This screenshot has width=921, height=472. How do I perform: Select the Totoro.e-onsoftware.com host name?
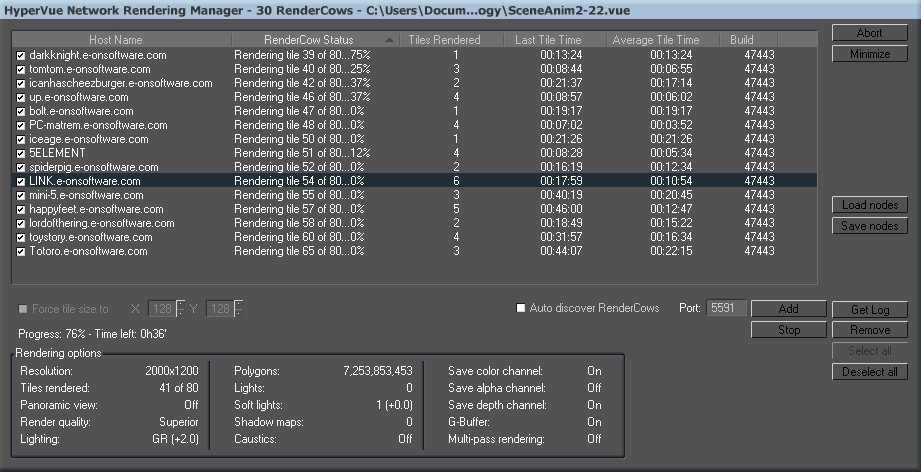click(x=88, y=251)
